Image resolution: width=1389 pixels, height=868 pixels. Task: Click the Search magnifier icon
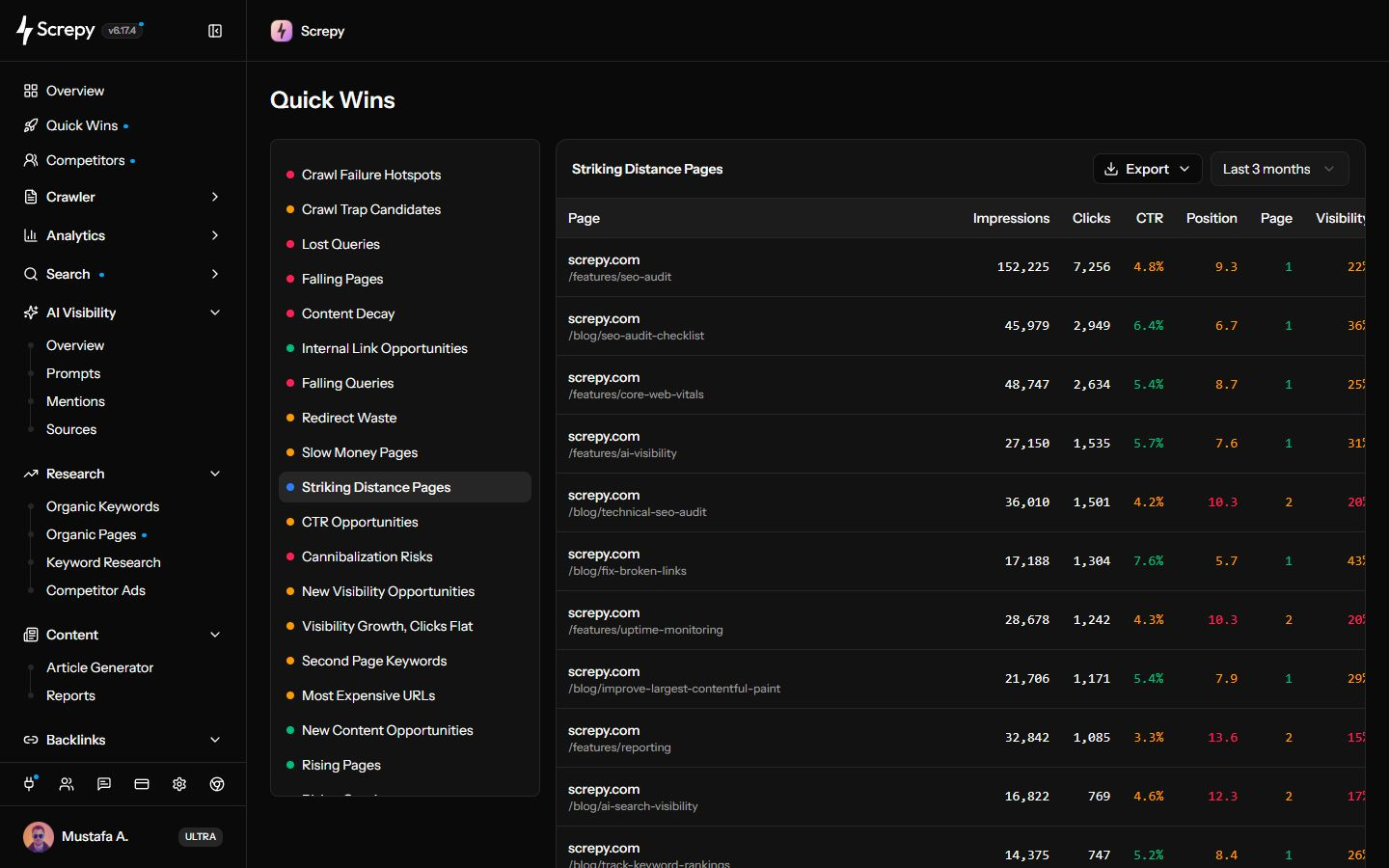coord(31,274)
